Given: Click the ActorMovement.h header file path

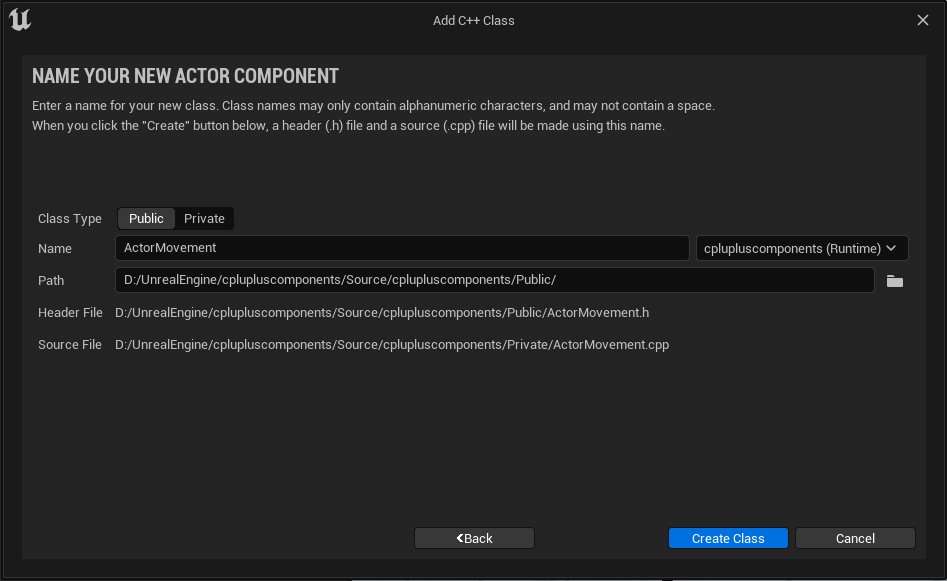Looking at the screenshot, I should pos(382,313).
